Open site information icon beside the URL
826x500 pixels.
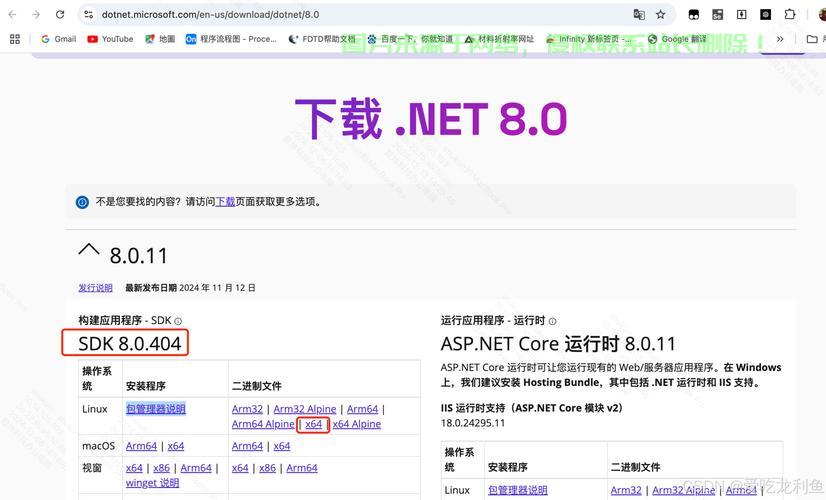pyautogui.click(x=88, y=15)
